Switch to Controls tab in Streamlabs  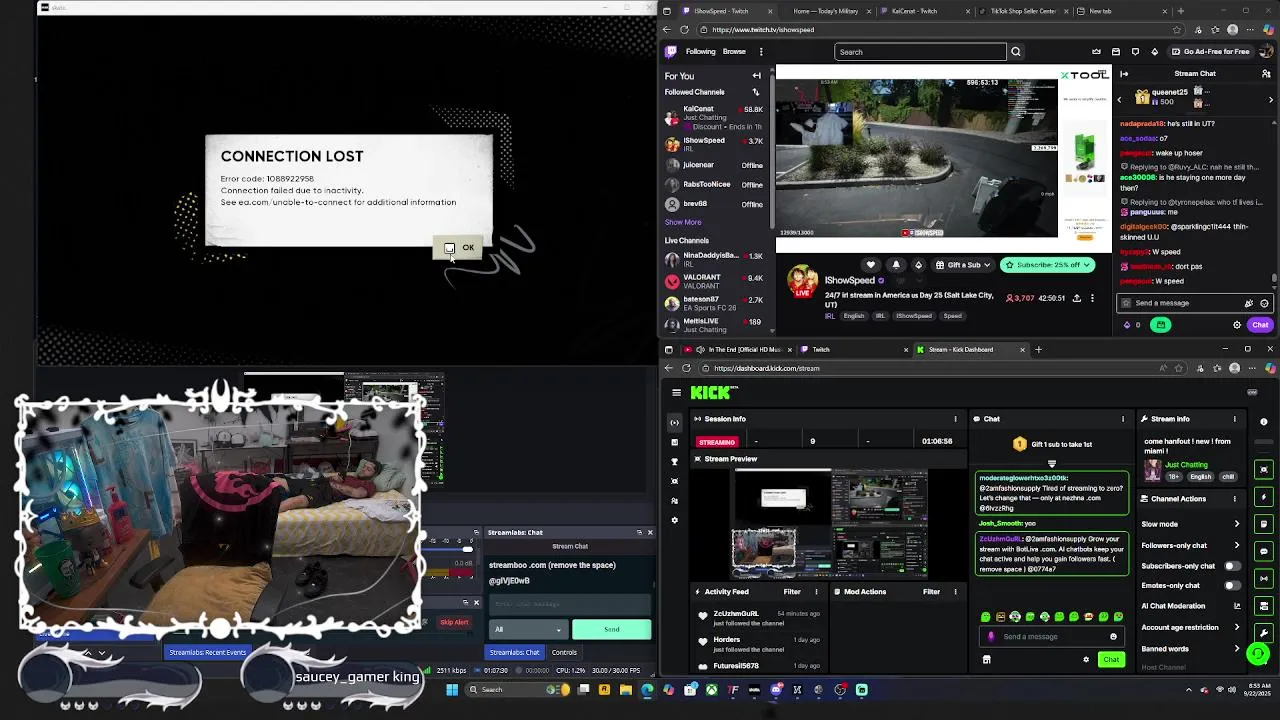click(564, 653)
